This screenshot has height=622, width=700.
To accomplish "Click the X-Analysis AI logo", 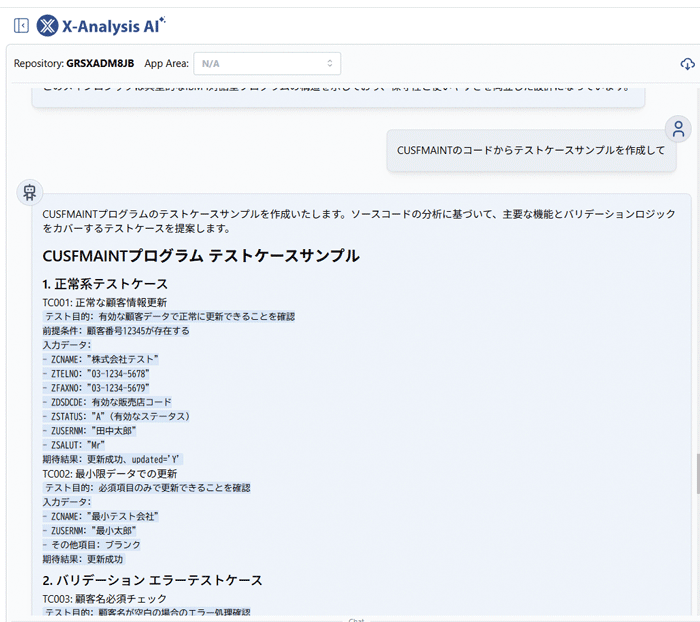I will (100, 25).
